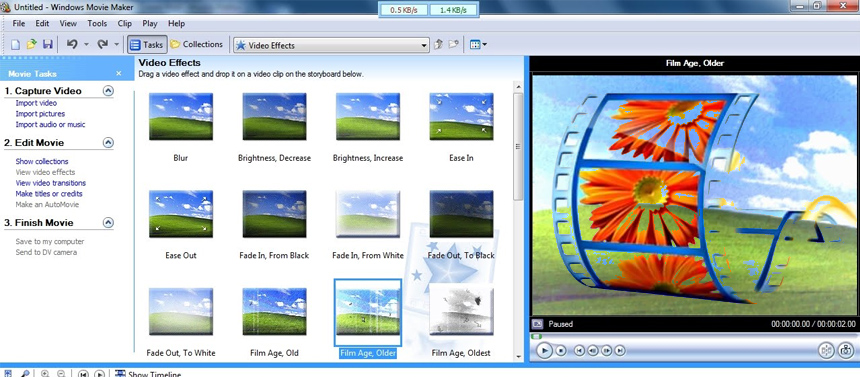Click the monitor Back button

pyautogui.click(x=579, y=350)
